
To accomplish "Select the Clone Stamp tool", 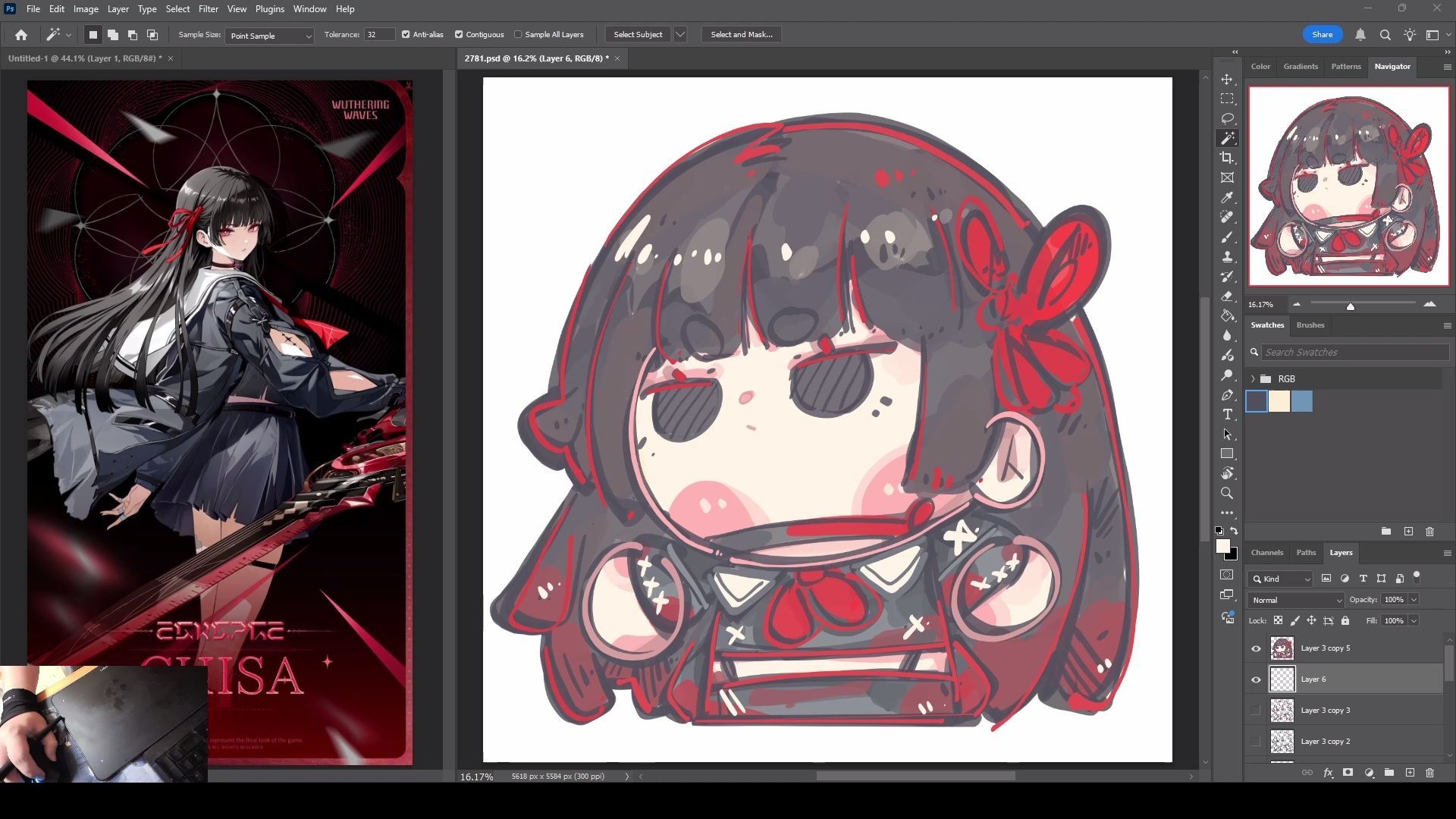I will 1227,257.
